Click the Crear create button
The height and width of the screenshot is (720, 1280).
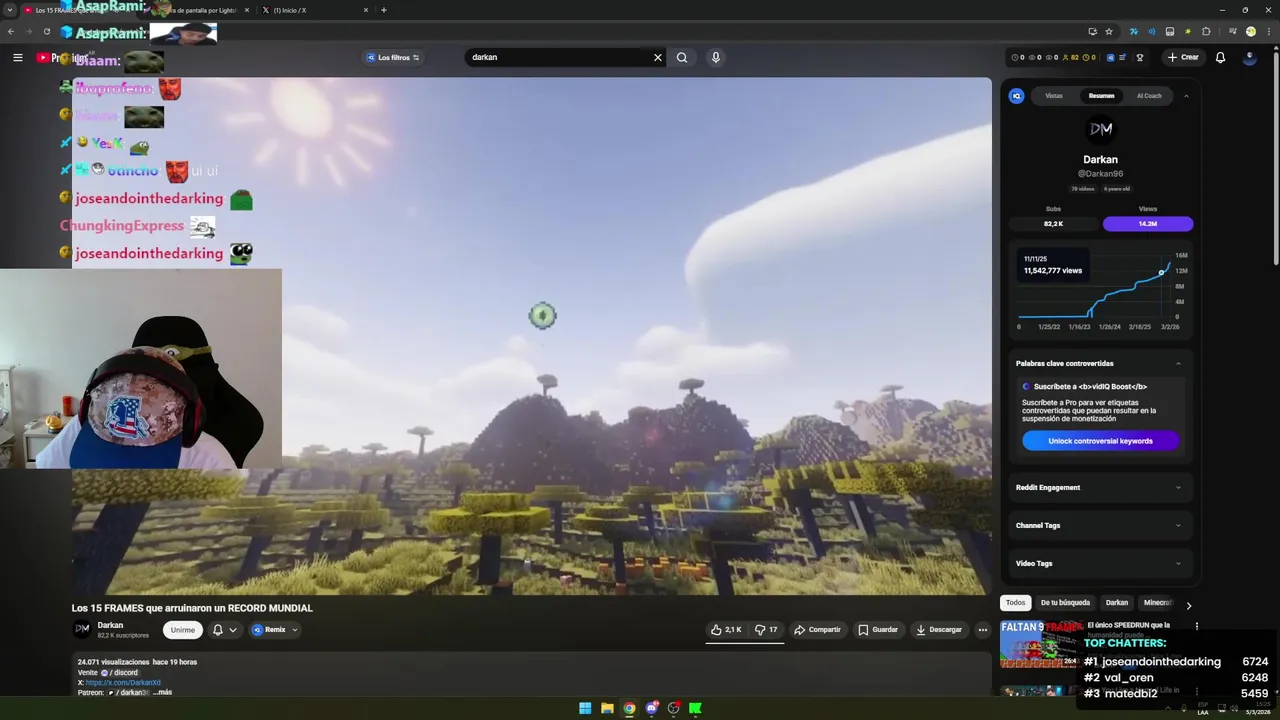pyautogui.click(x=1183, y=57)
